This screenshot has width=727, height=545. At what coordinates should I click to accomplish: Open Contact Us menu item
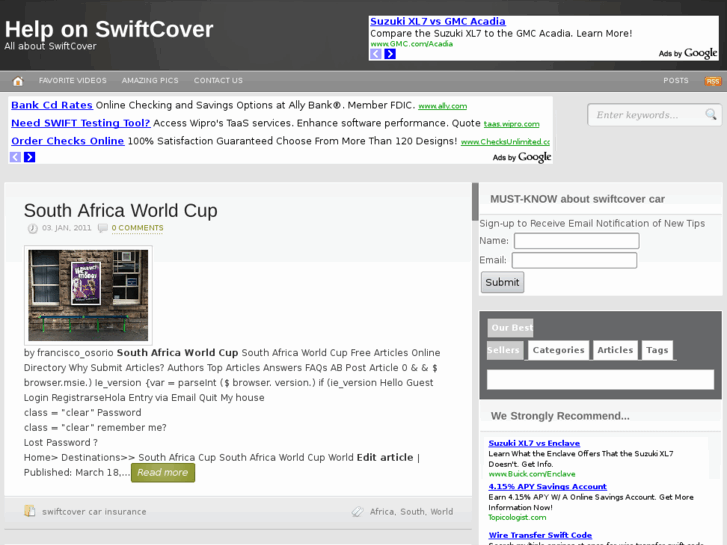(218, 81)
